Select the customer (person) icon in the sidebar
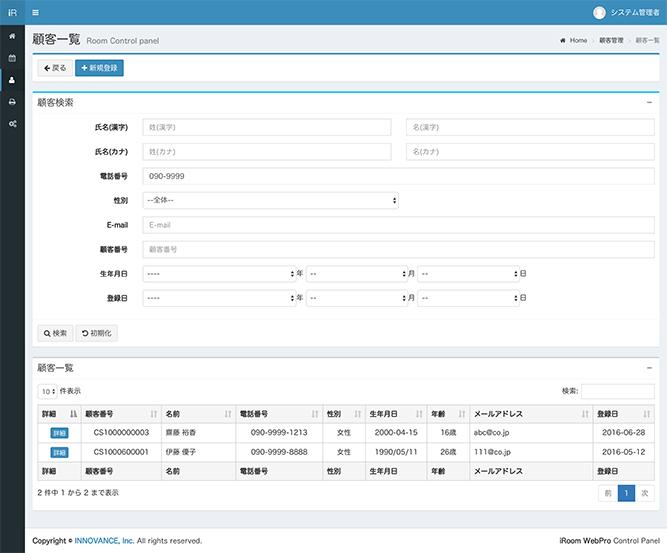The height and width of the screenshot is (553, 667). pos(12,80)
